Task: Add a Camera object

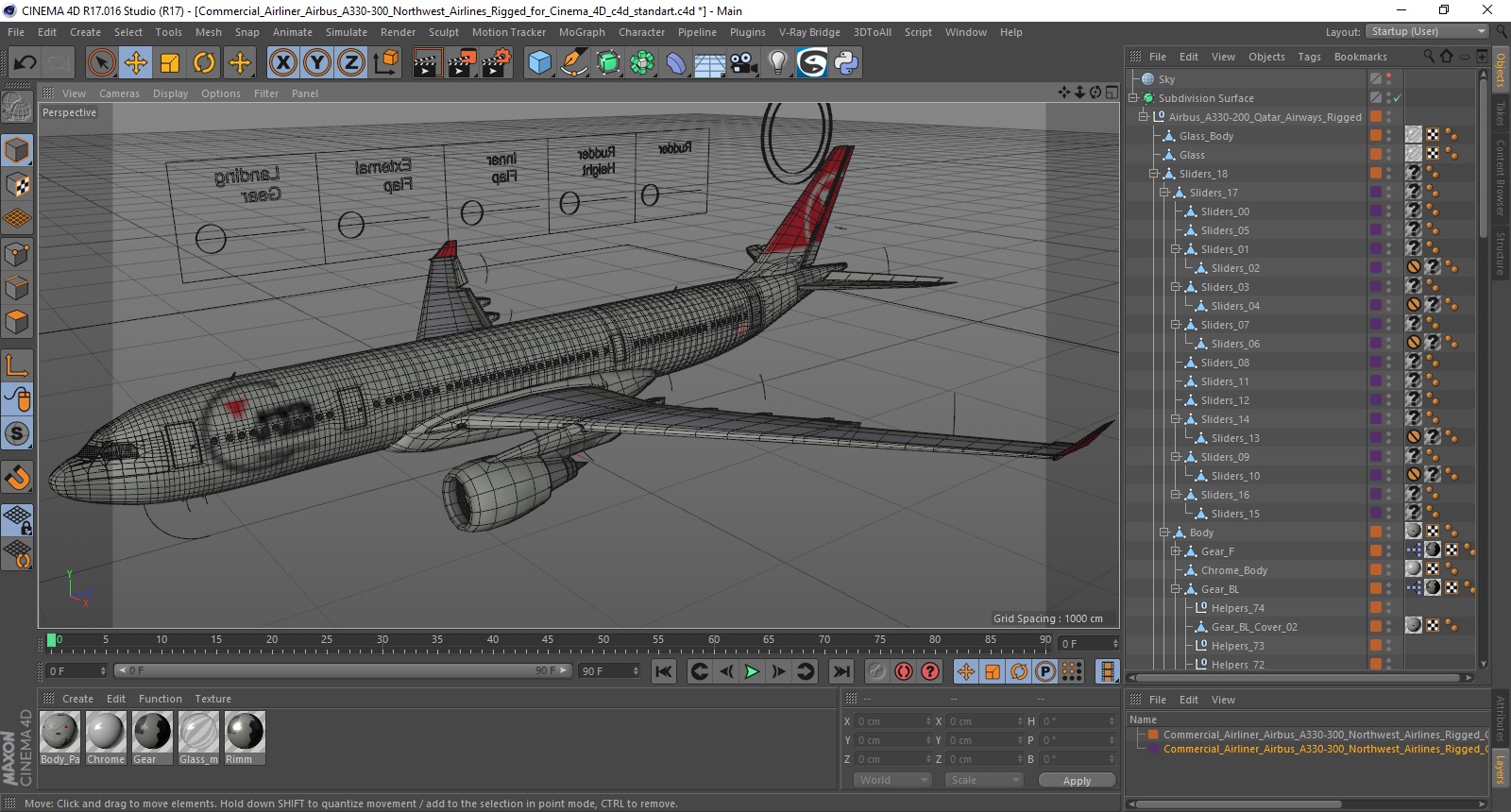Action: coord(744,63)
